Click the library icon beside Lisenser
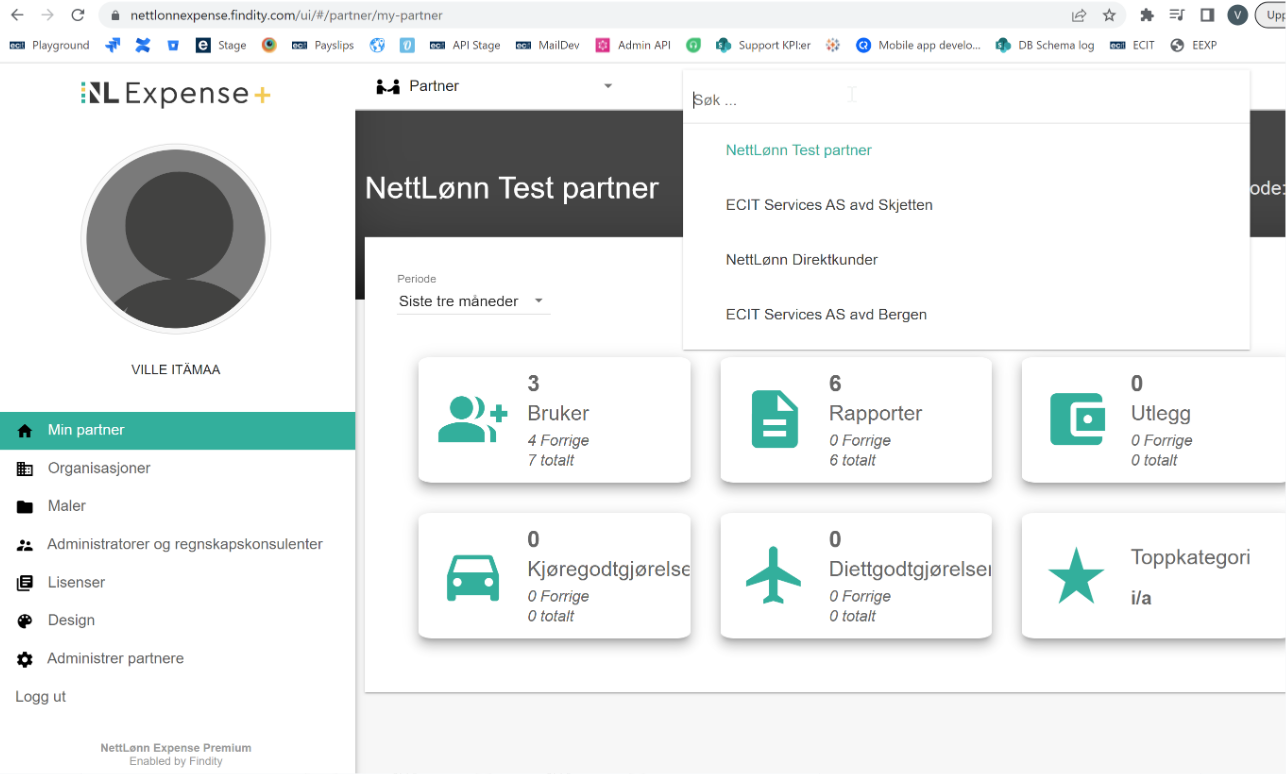Screen dimensions: 1286x774 (x=25, y=583)
